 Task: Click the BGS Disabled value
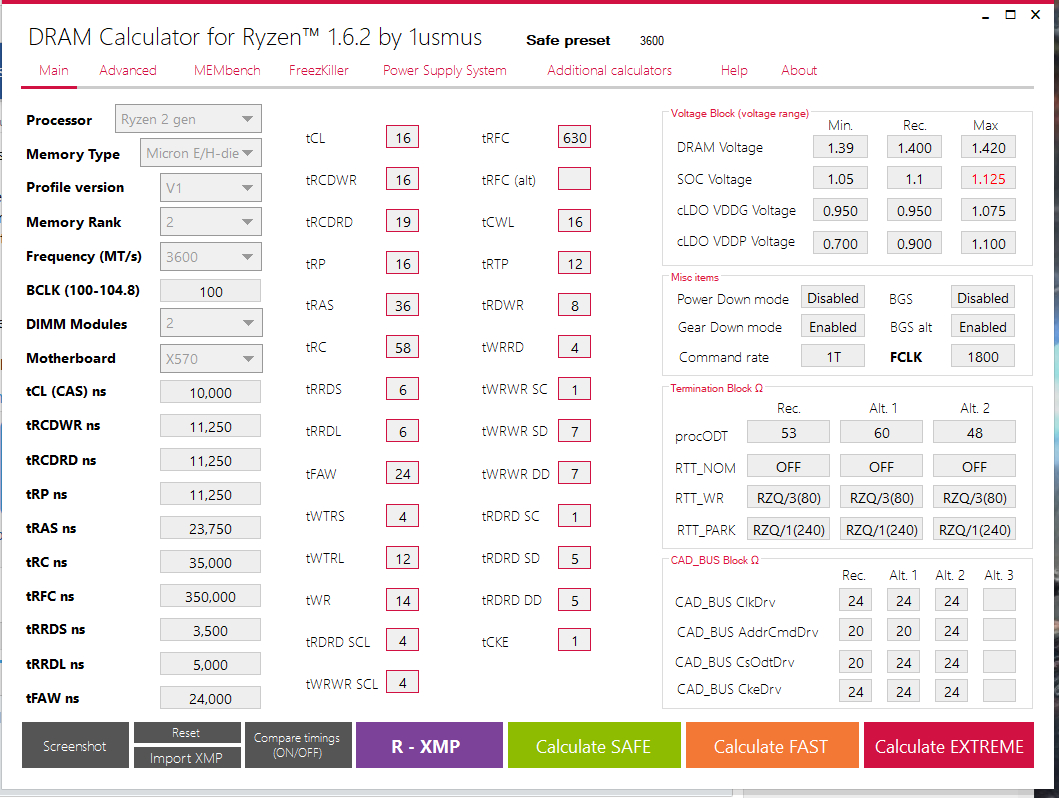point(983,298)
